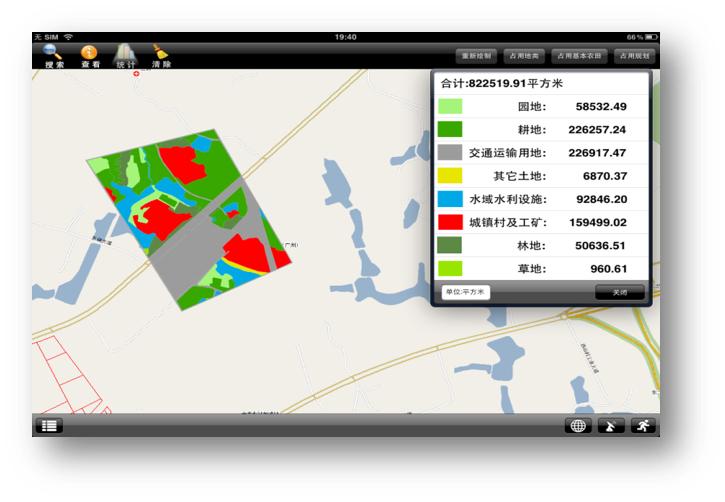Select the 耕地 row in statistics list

pyautogui.click(x=542, y=129)
